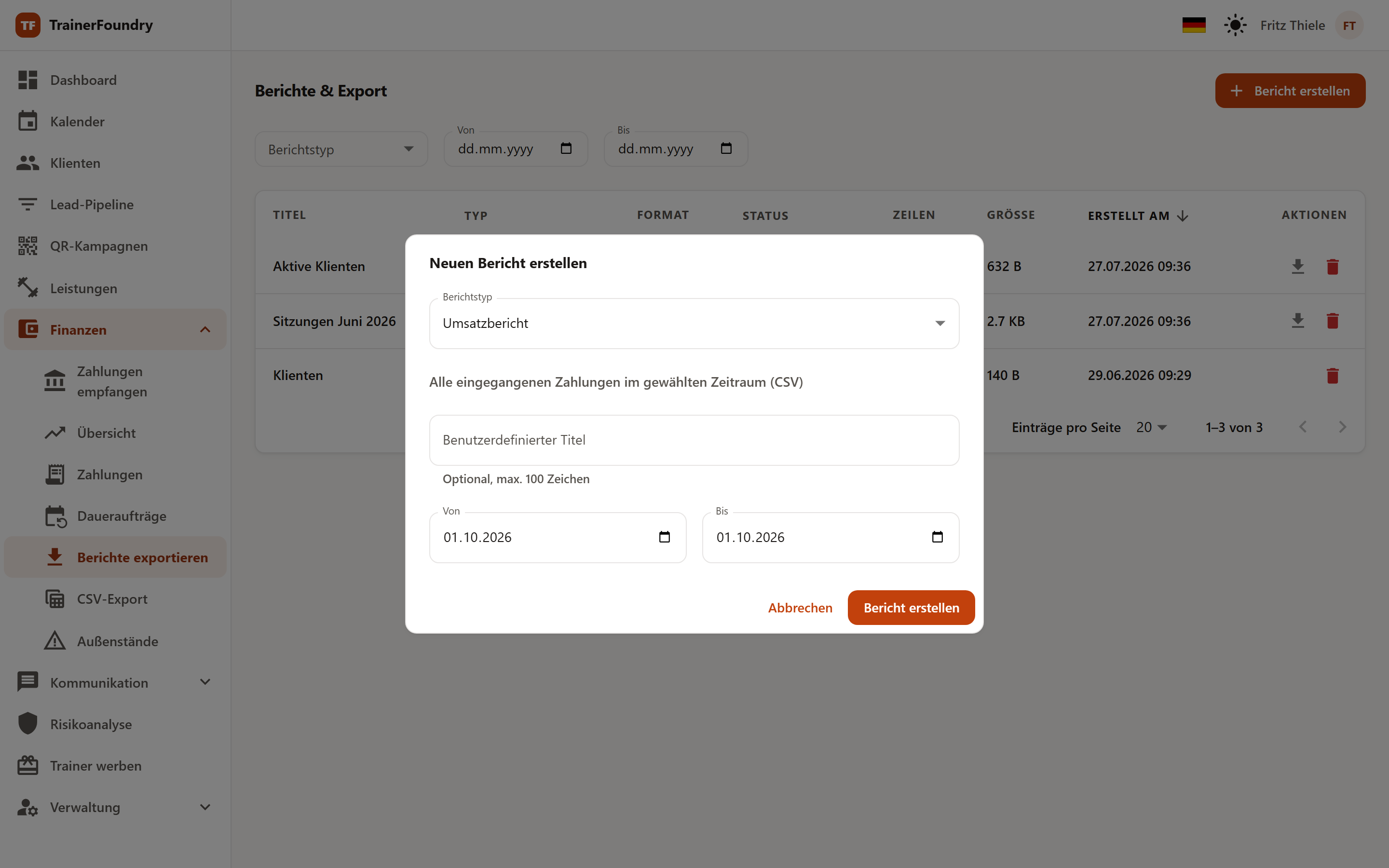
Task: Go to next table page arrow
Action: pyautogui.click(x=1343, y=427)
